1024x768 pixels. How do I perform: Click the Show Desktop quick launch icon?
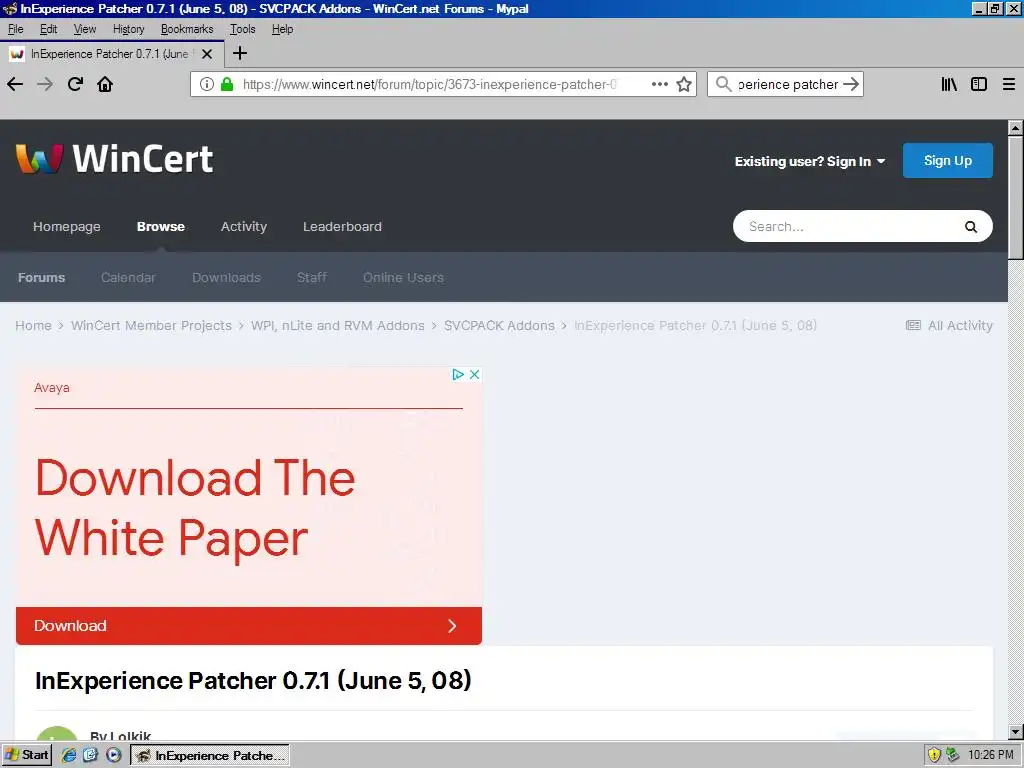point(90,755)
